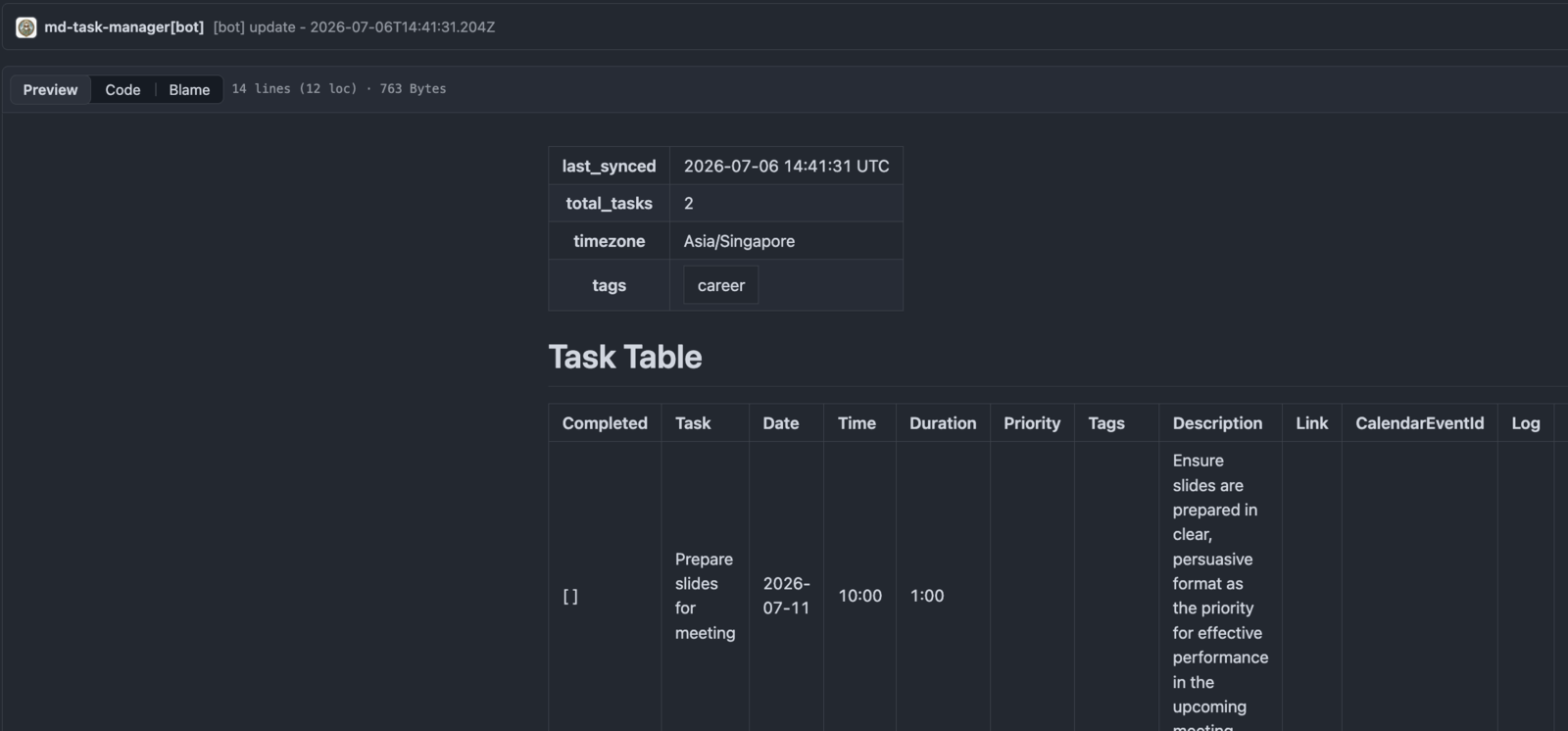Viewport: 1568px width, 731px height.
Task: Select the 'Asia/Singapore' value
Action: tap(739, 241)
